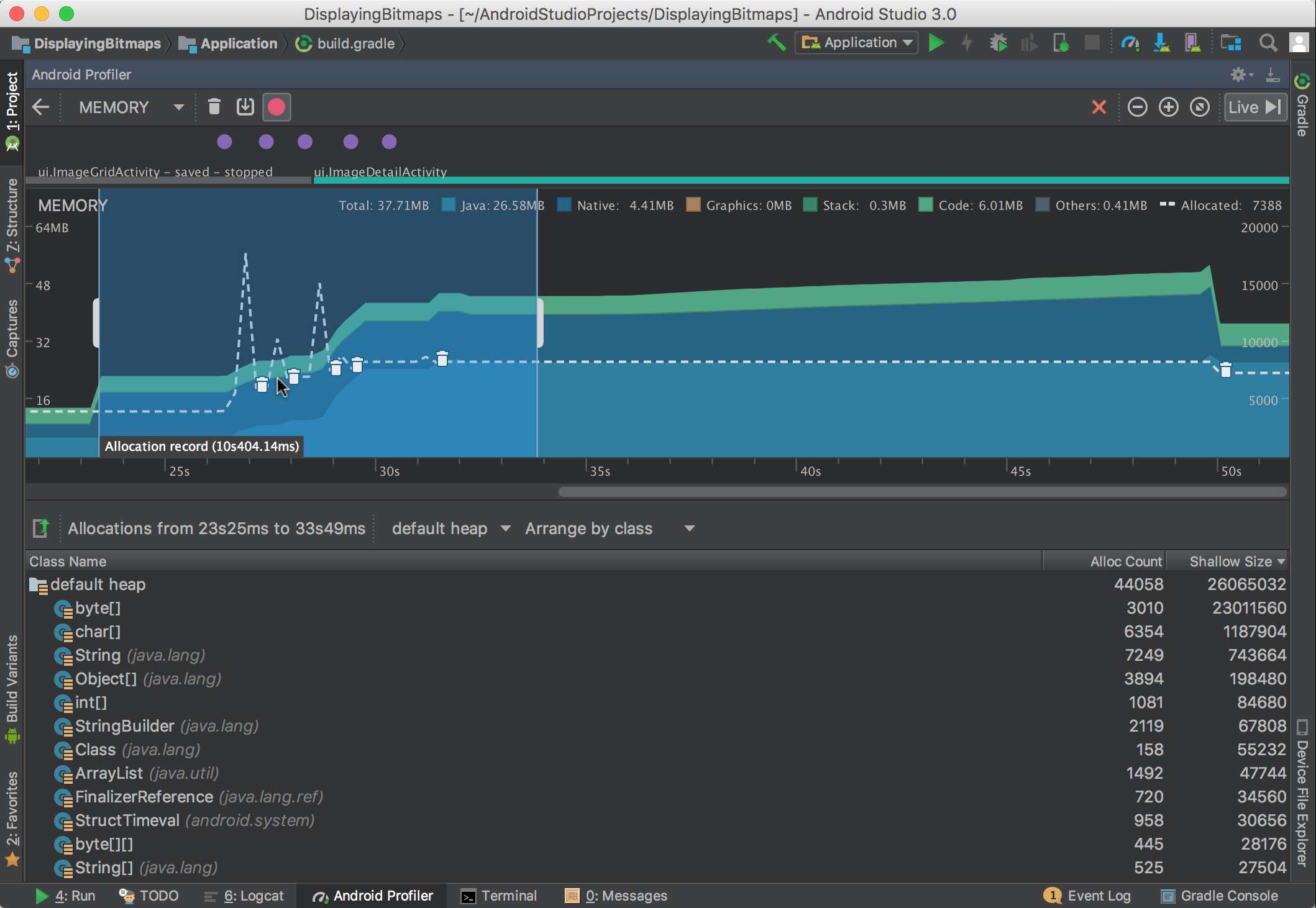Switch to the ui.ImageGridActivity tab
The width and height of the screenshot is (1316, 908).
[x=156, y=172]
